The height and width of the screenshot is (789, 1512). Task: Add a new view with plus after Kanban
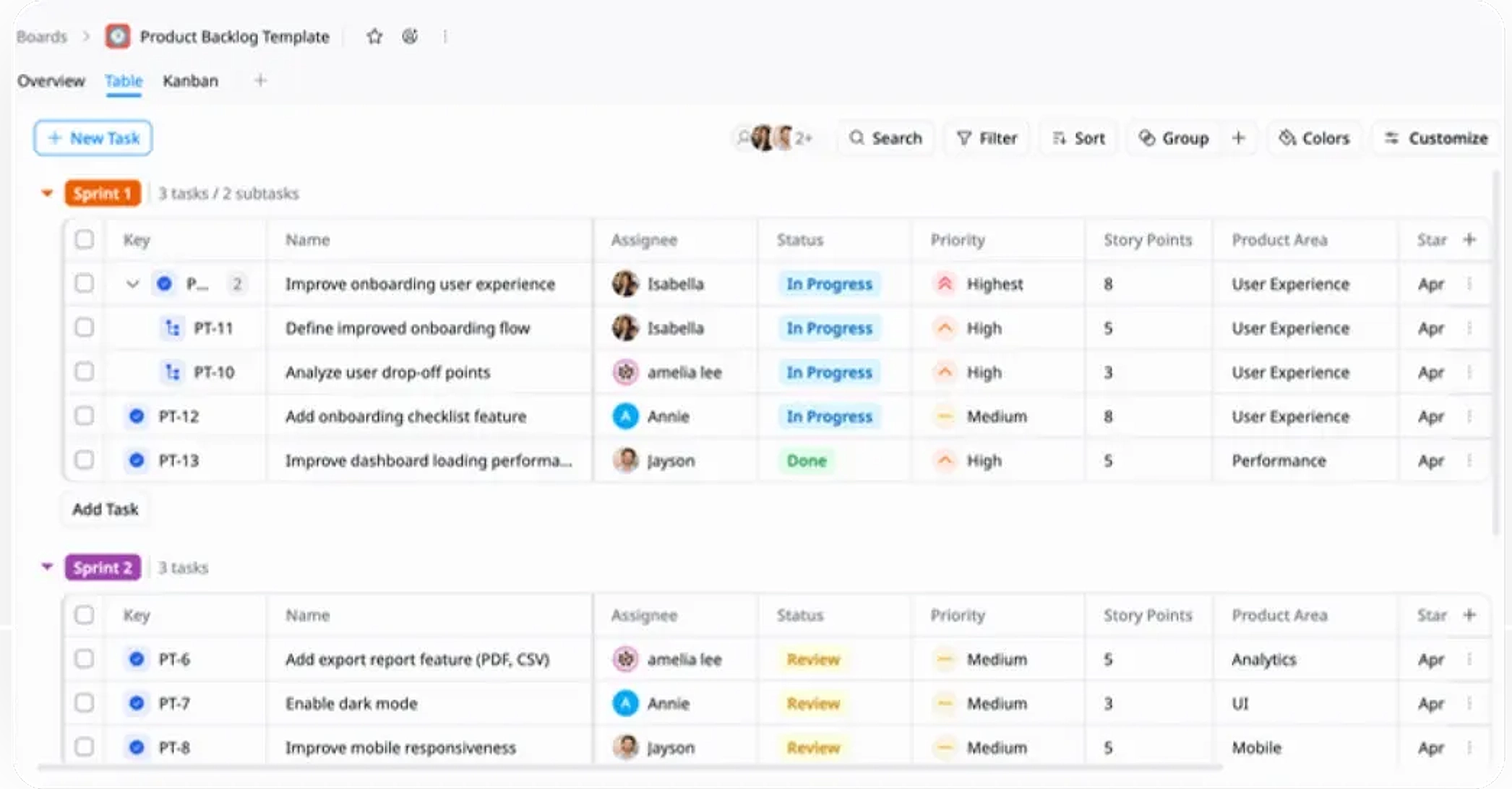tap(260, 80)
